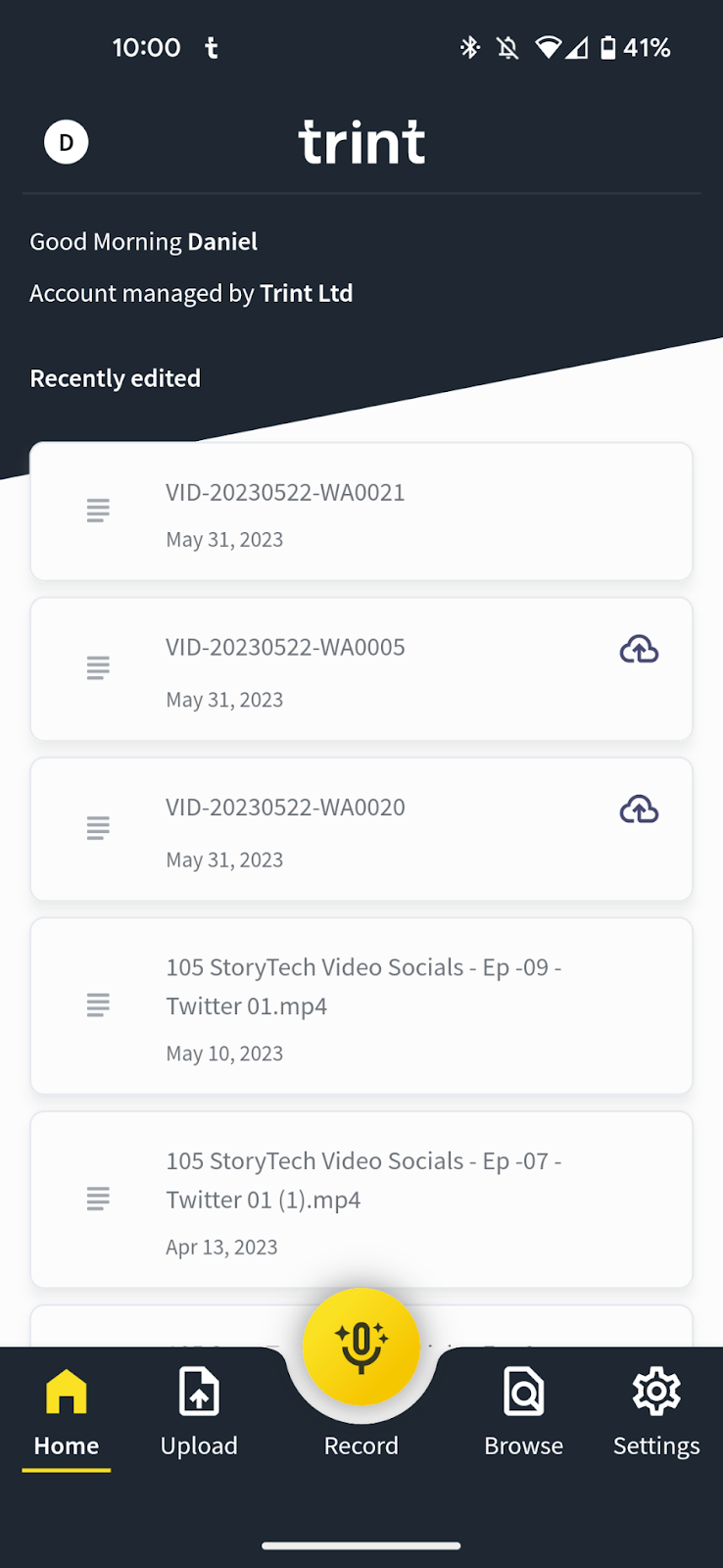Open the Upload tab icon
The width and height of the screenshot is (723, 1568).
coord(199,1392)
